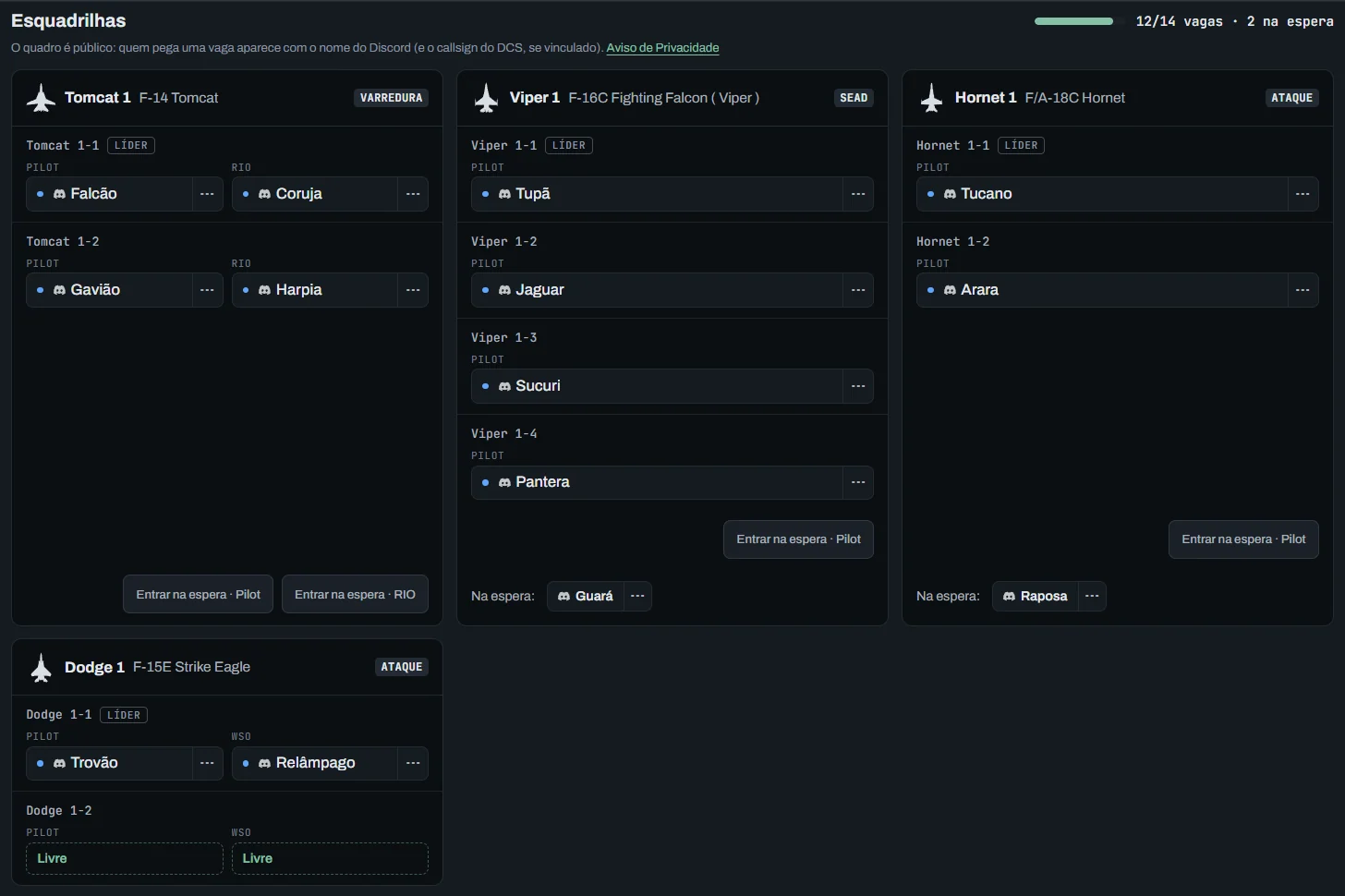This screenshot has height=896, width=1345.
Task: Click the Discord icon beside Jaguar
Action: [504, 290]
